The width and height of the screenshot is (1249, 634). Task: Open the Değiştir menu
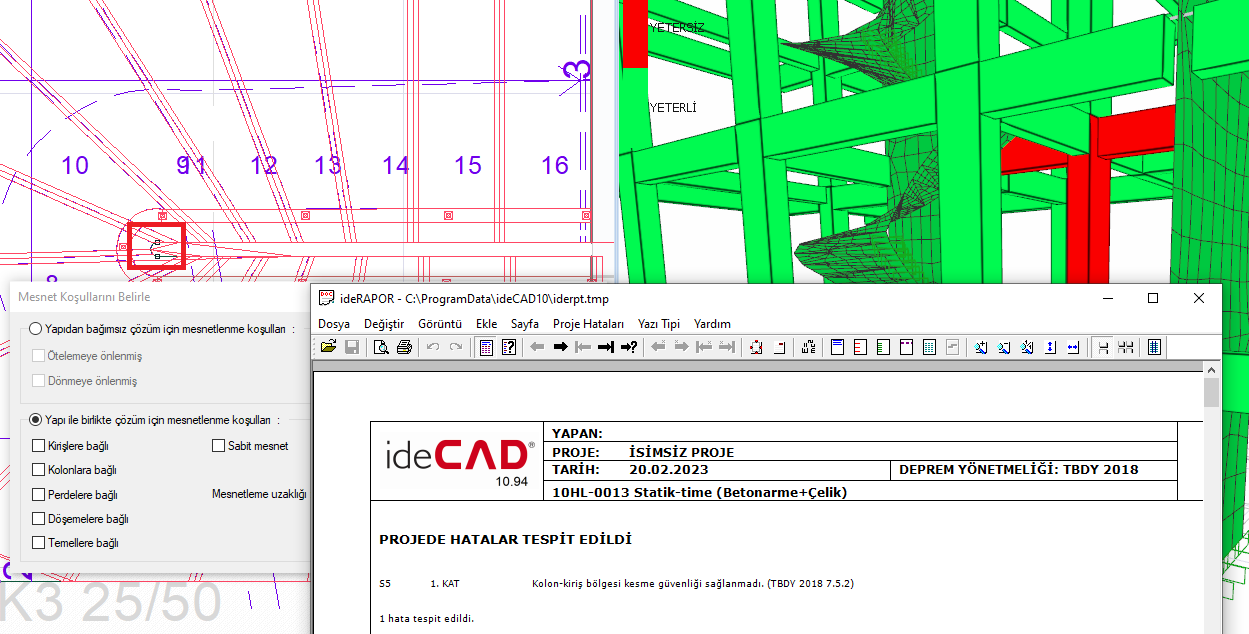coord(384,324)
